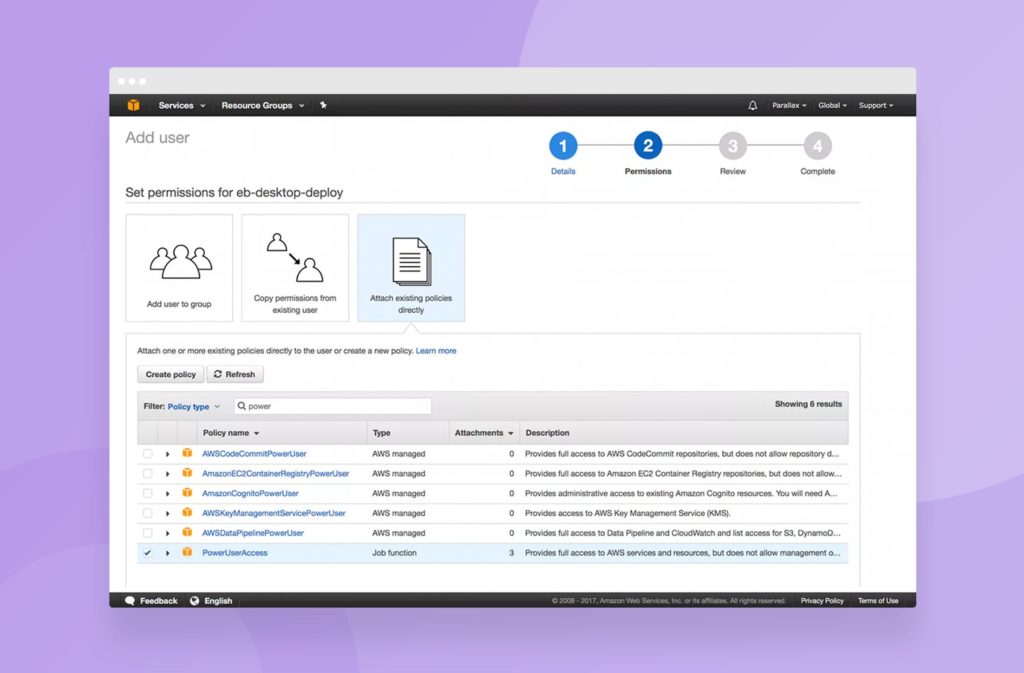Uncheck the PowerUserAccess checkbox
The image size is (1024, 673).
coord(148,553)
